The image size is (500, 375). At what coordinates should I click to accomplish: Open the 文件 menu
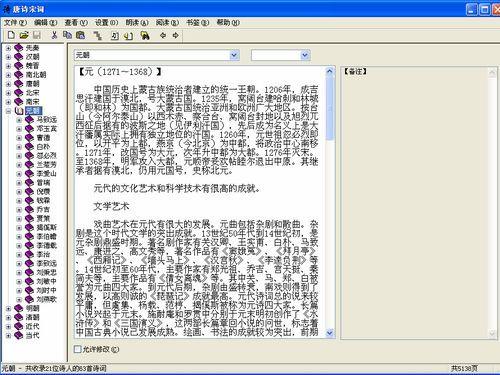[15, 23]
